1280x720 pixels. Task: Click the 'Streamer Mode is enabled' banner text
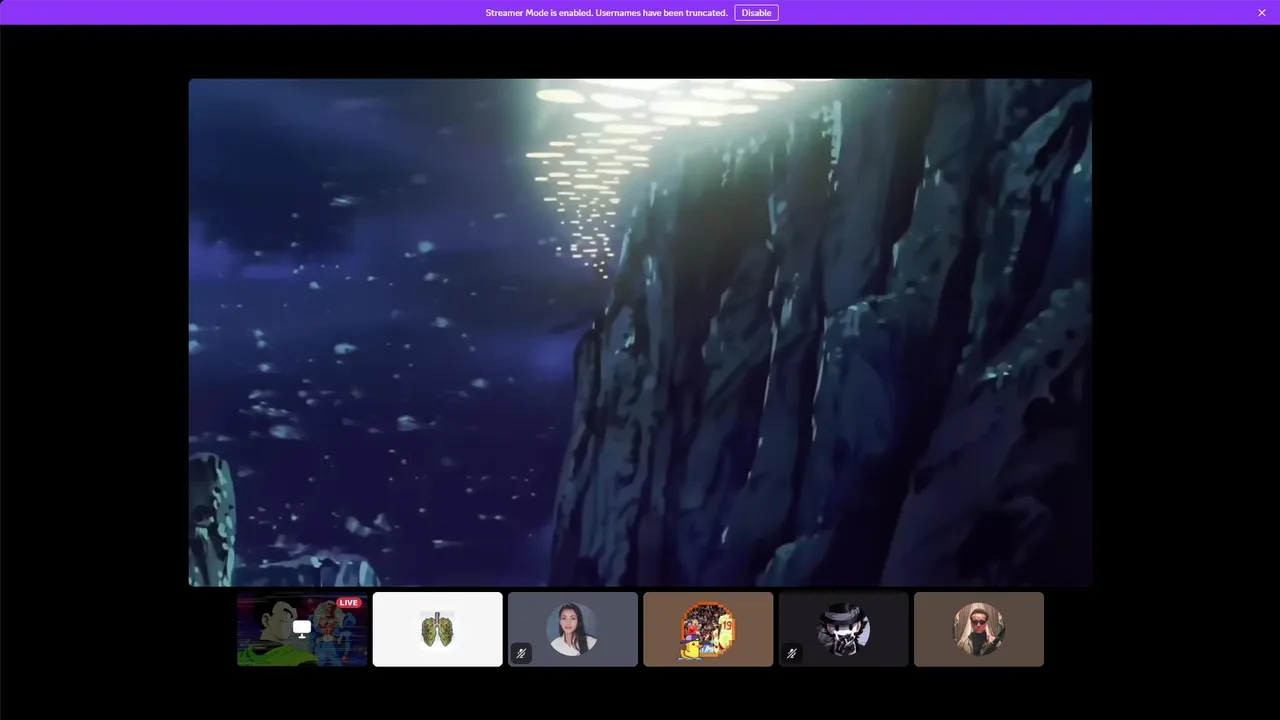[x=606, y=13]
